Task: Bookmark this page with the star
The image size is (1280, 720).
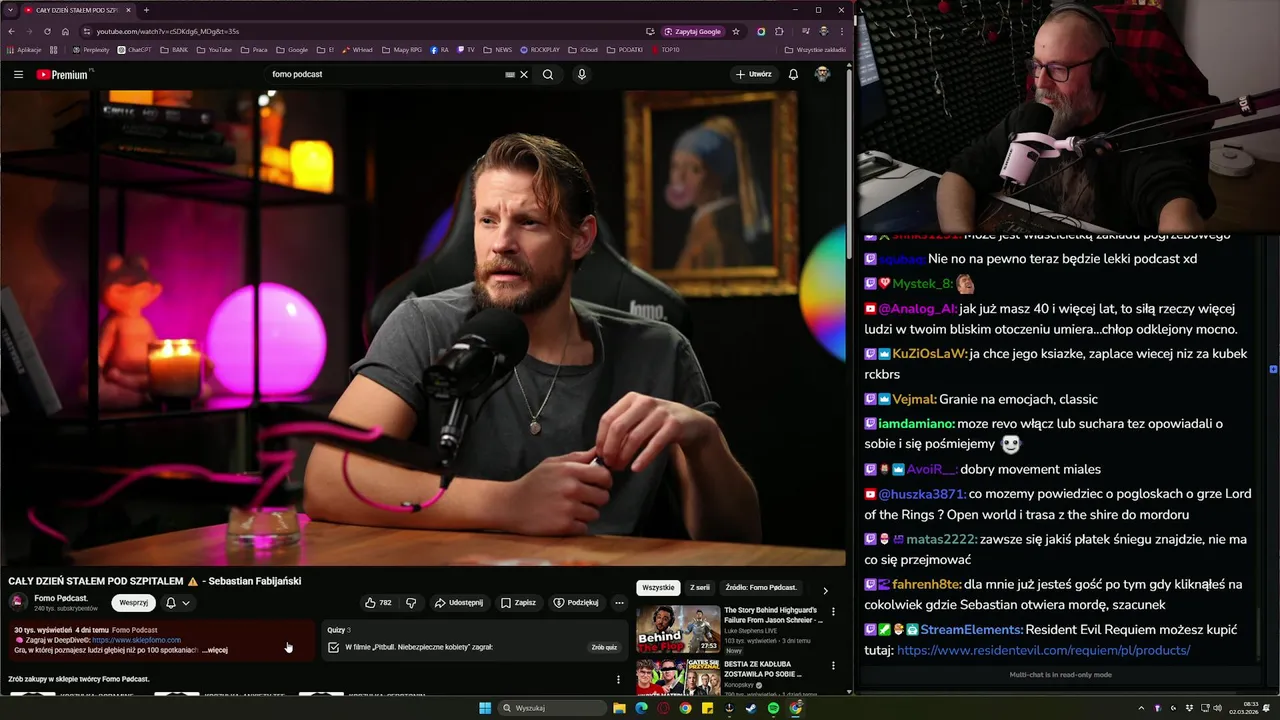Action: [736, 31]
